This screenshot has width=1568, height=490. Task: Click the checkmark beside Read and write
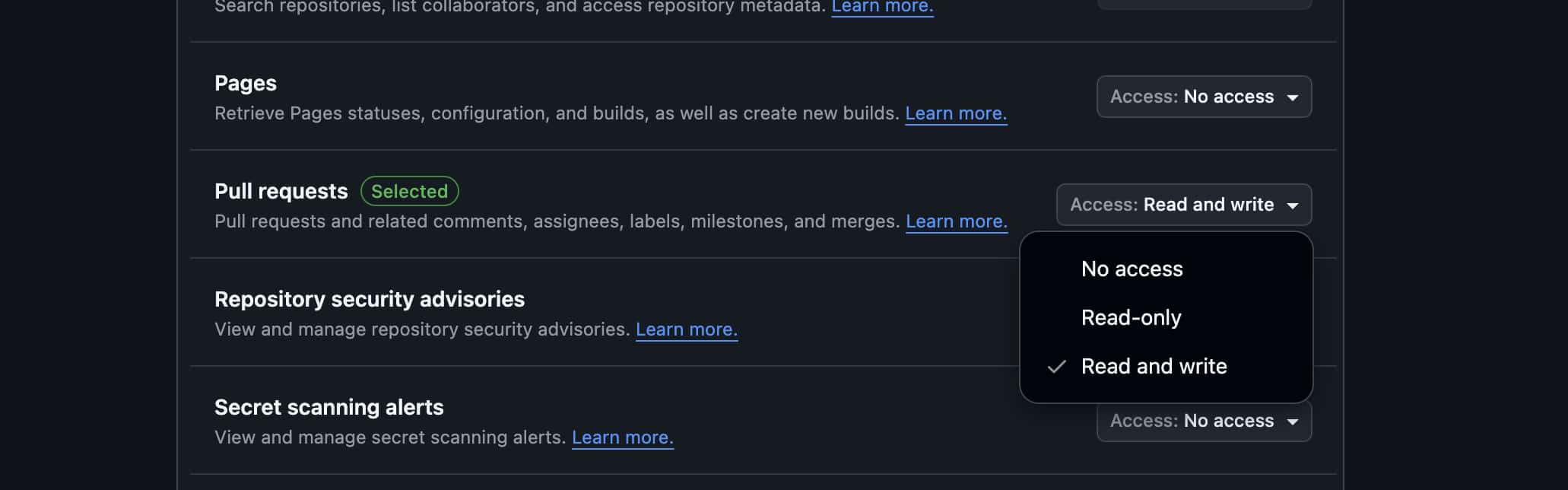(x=1056, y=367)
